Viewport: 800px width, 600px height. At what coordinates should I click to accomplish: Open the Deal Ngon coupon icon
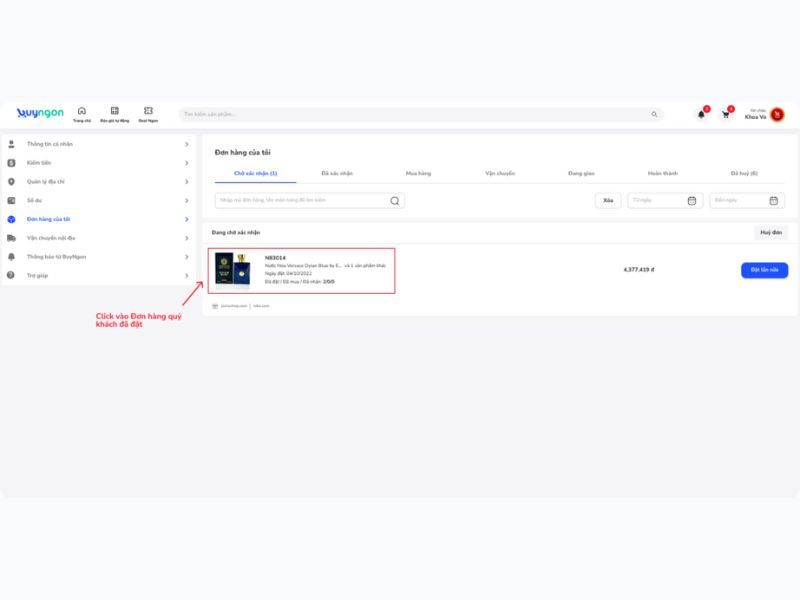tap(148, 111)
